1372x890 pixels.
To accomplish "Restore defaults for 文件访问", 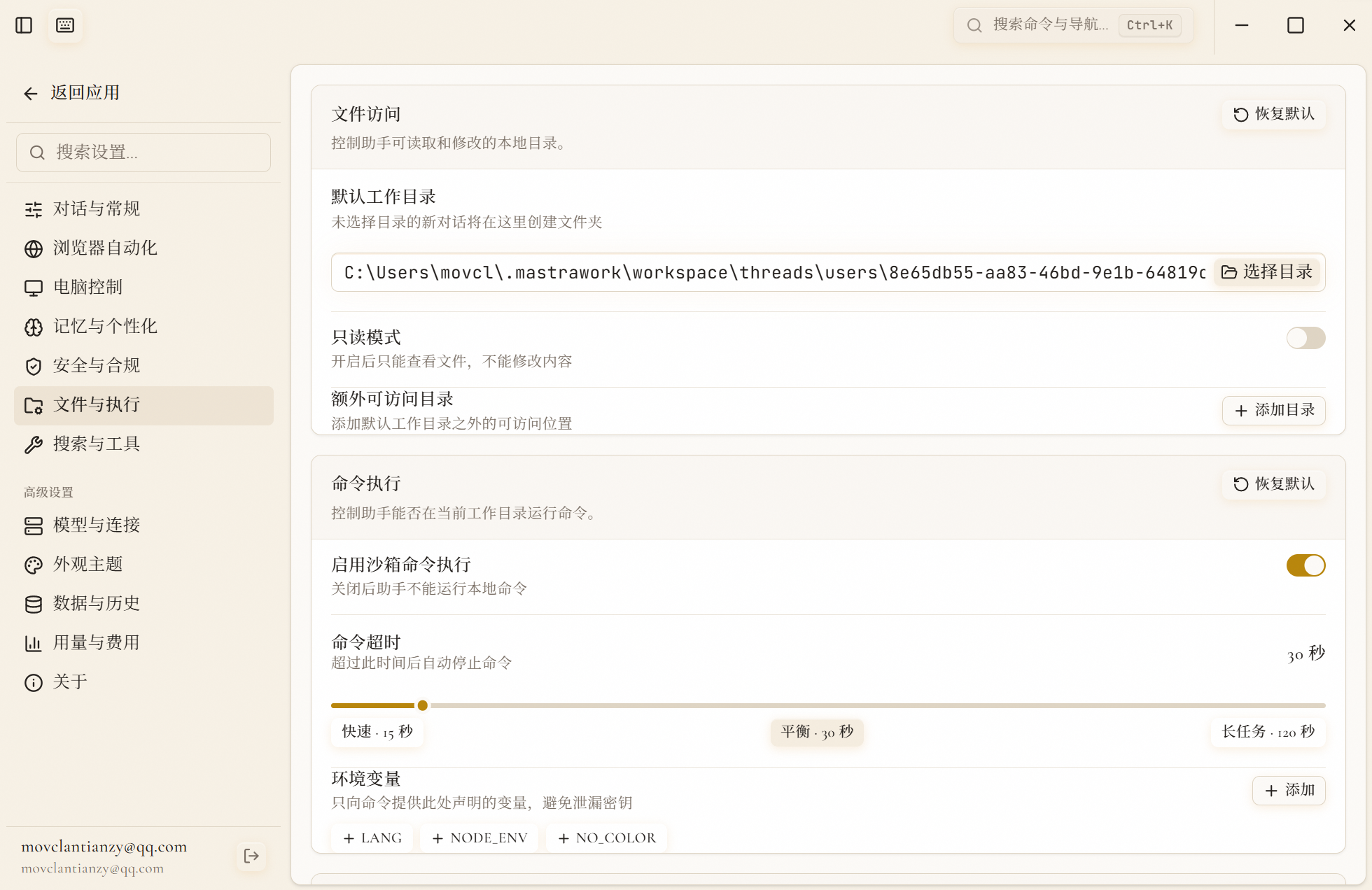I will click(1274, 114).
